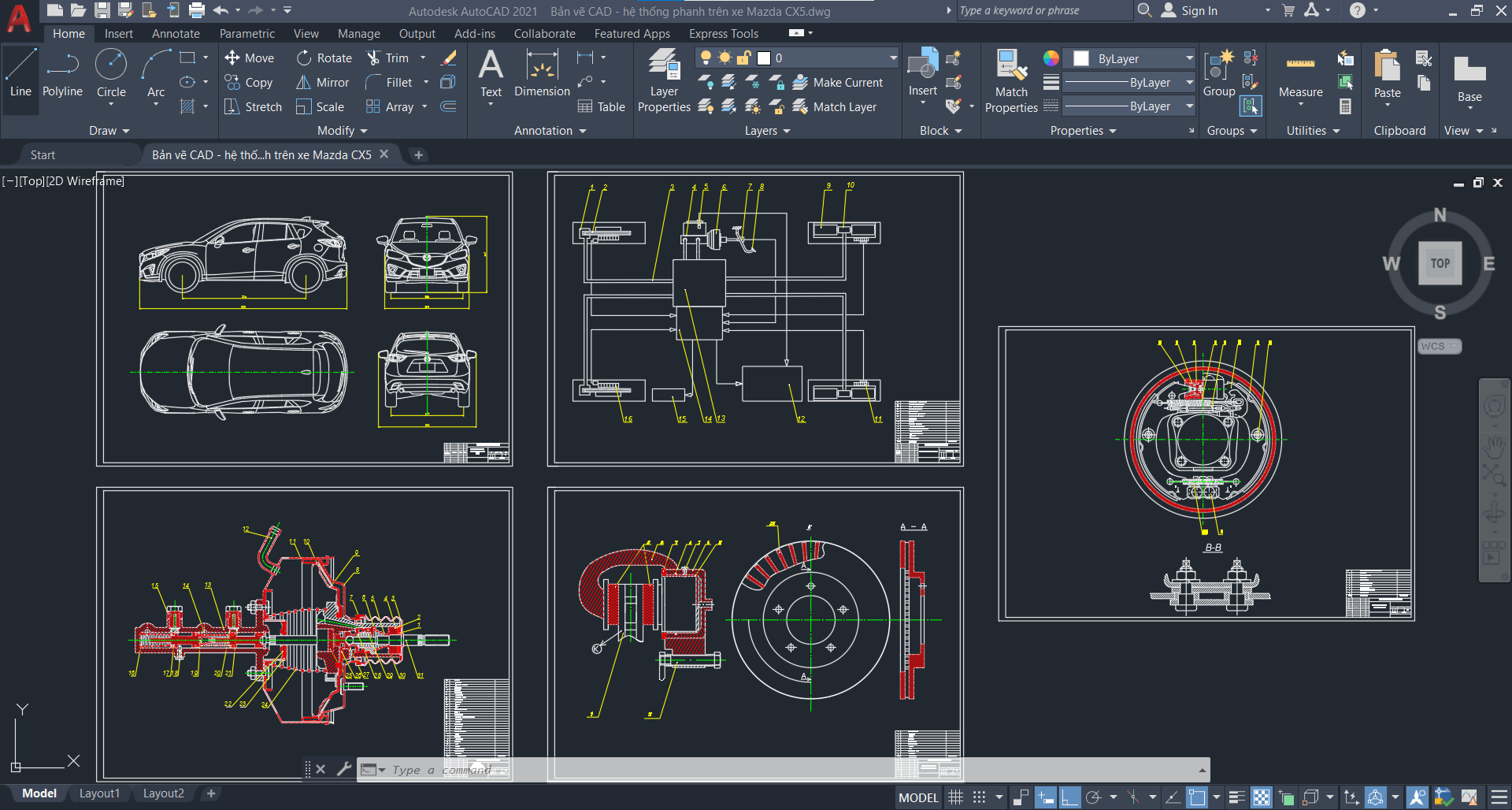Toggle object snap tracking in status bar
This screenshot has width=1512, height=810.
point(1172,797)
